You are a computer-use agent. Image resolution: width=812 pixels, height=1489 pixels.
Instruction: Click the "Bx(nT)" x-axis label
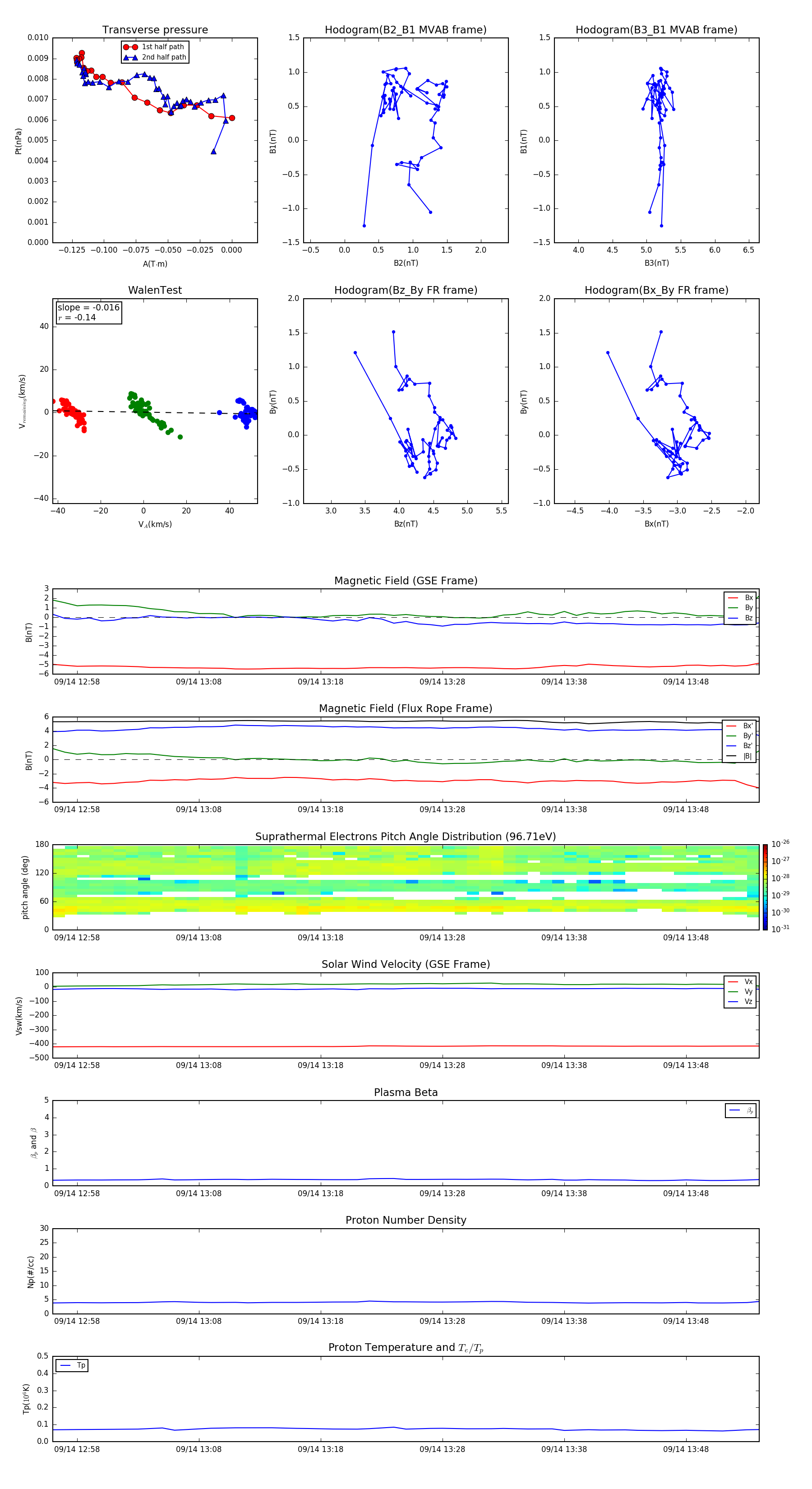click(656, 524)
